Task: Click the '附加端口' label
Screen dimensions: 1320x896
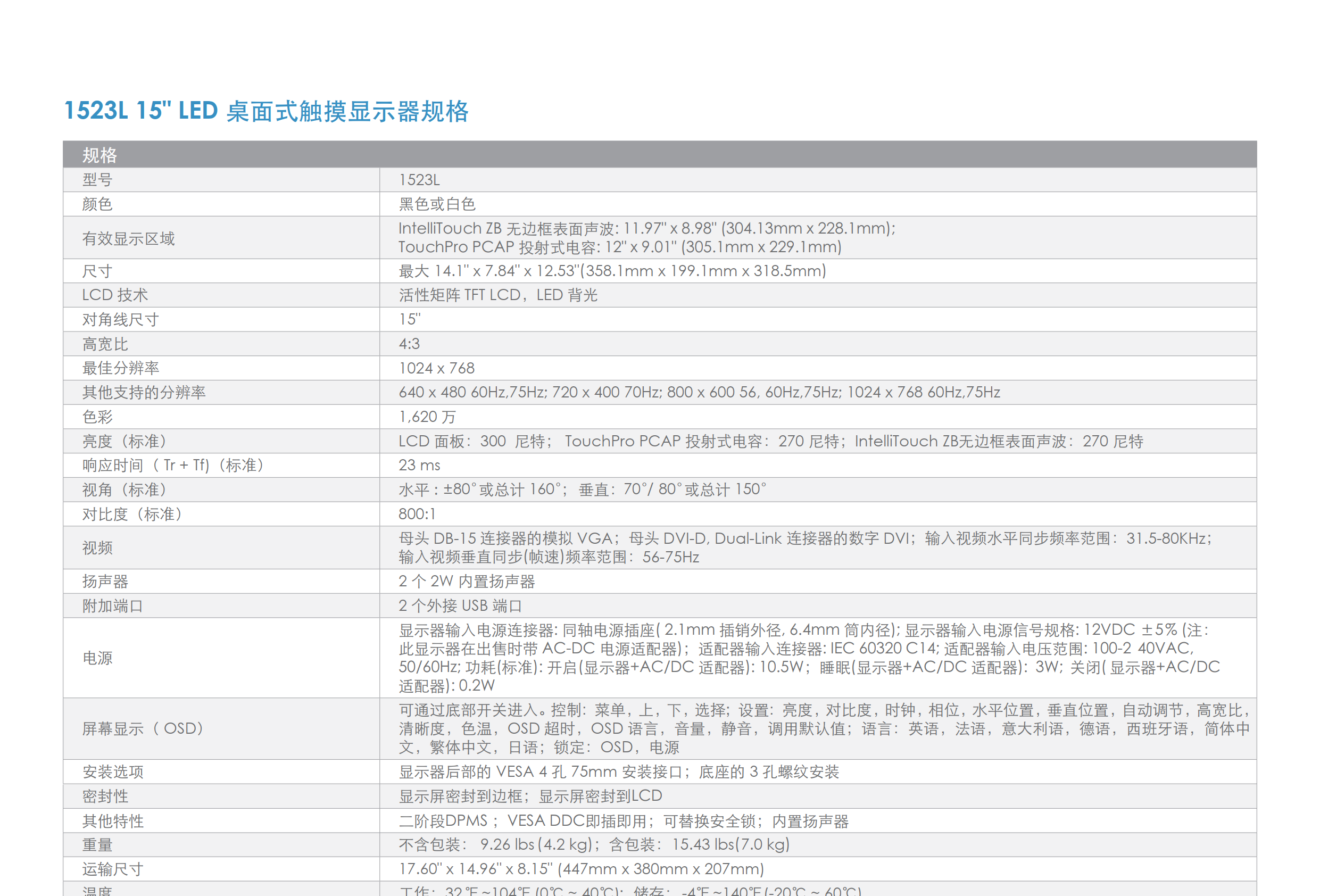Action: [112, 605]
